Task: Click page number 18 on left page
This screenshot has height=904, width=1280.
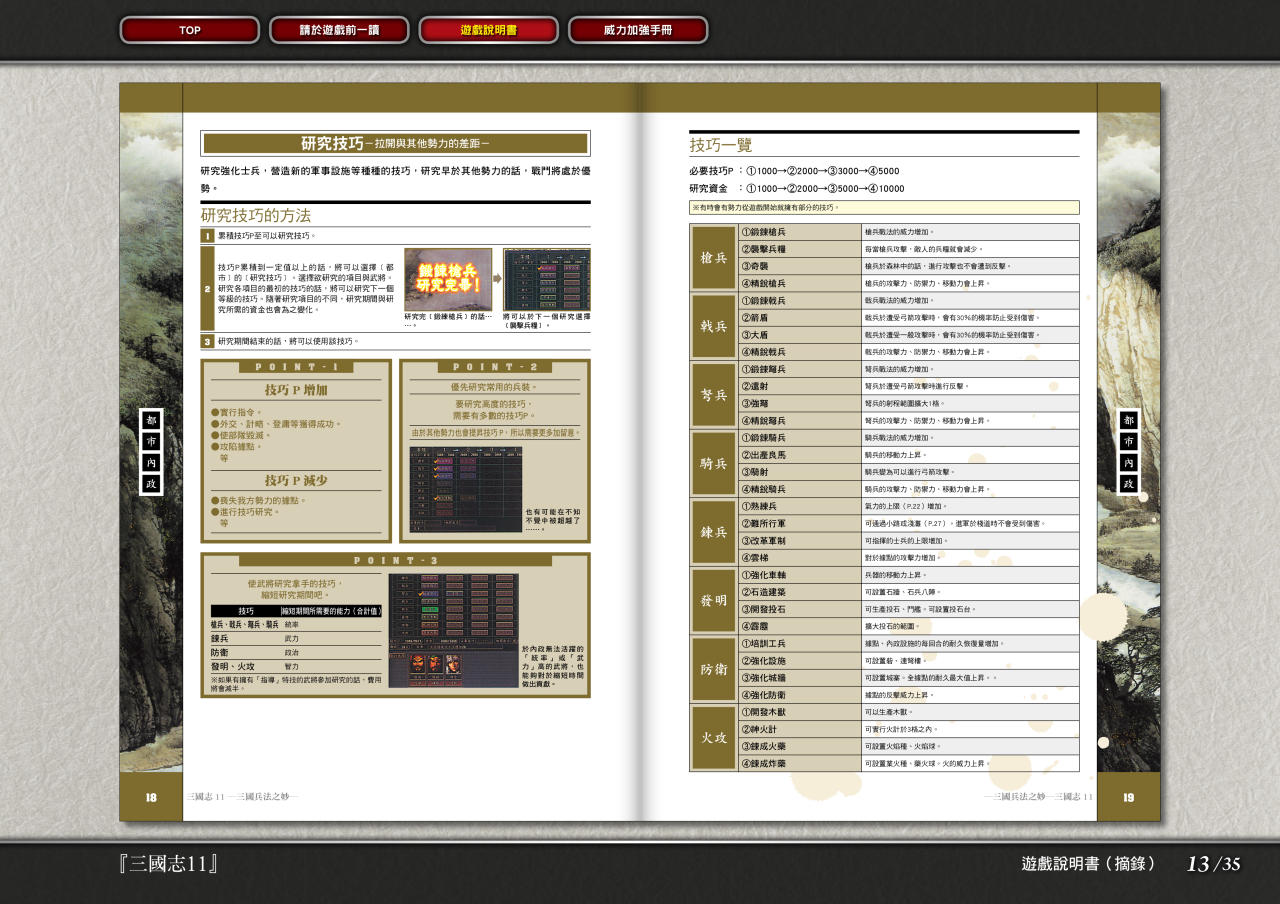Action: 151,797
